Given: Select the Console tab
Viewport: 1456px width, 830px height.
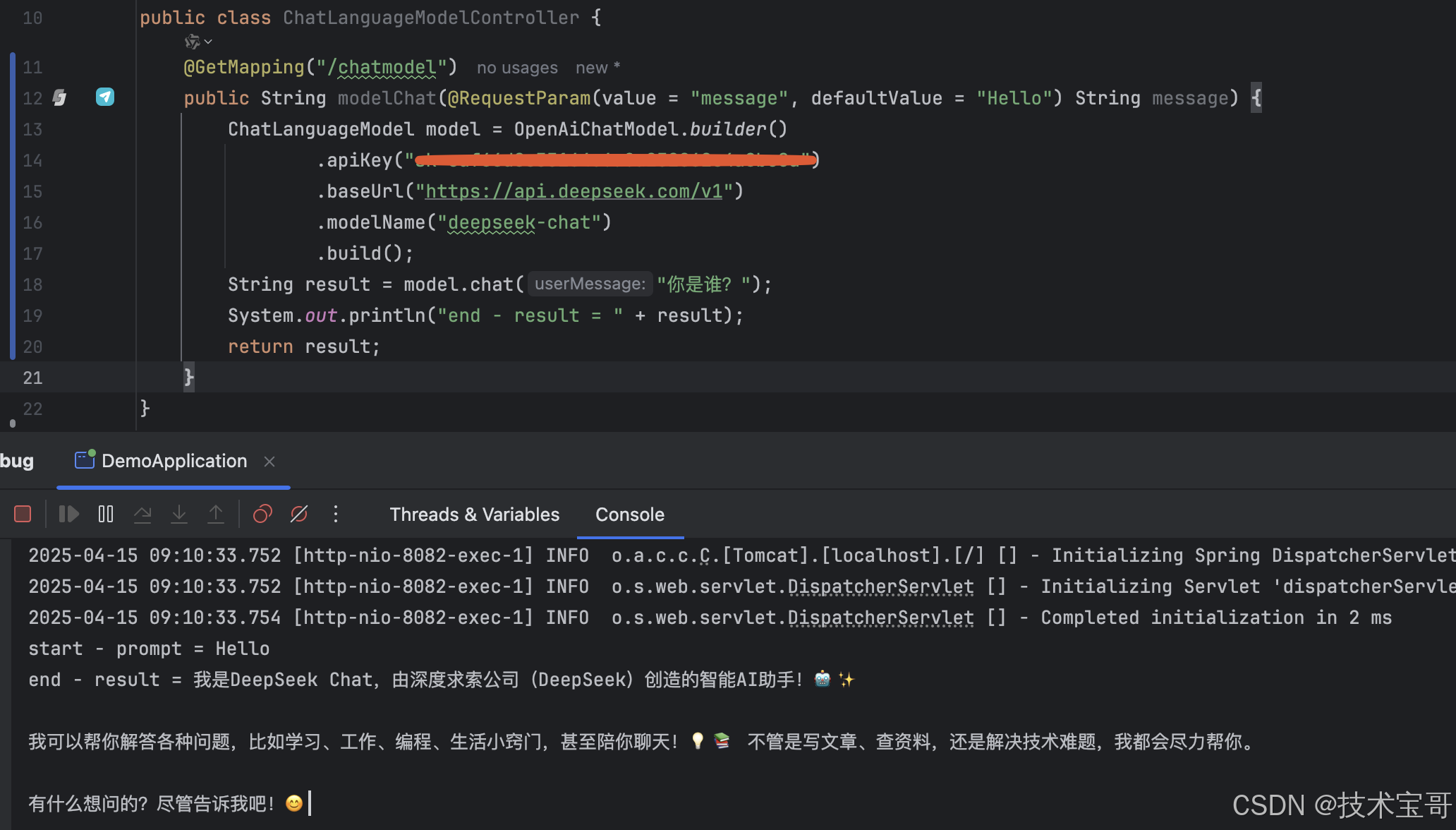Looking at the screenshot, I should pos(629,515).
